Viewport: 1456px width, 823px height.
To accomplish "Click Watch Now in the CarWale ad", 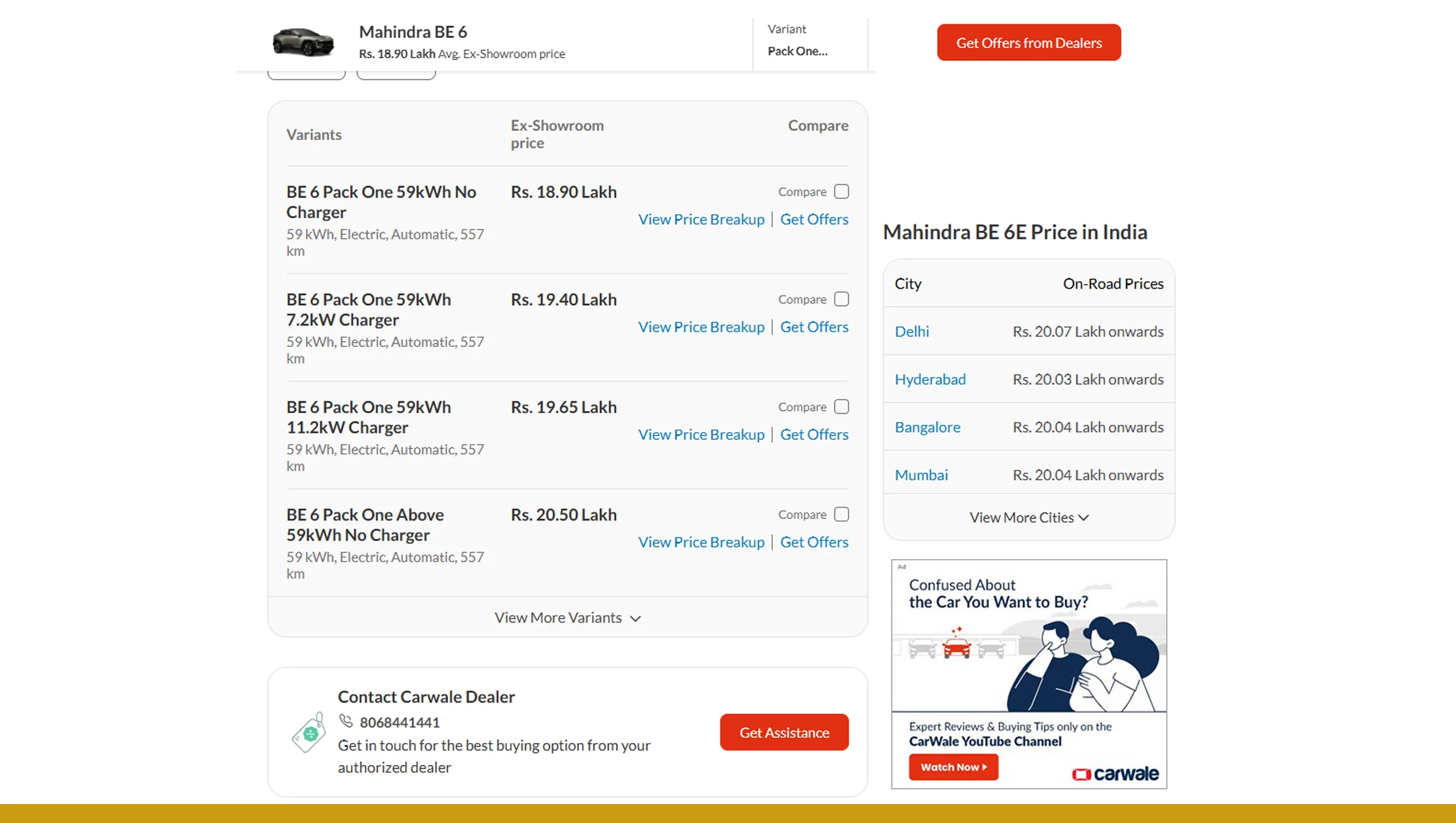I will tap(953, 767).
